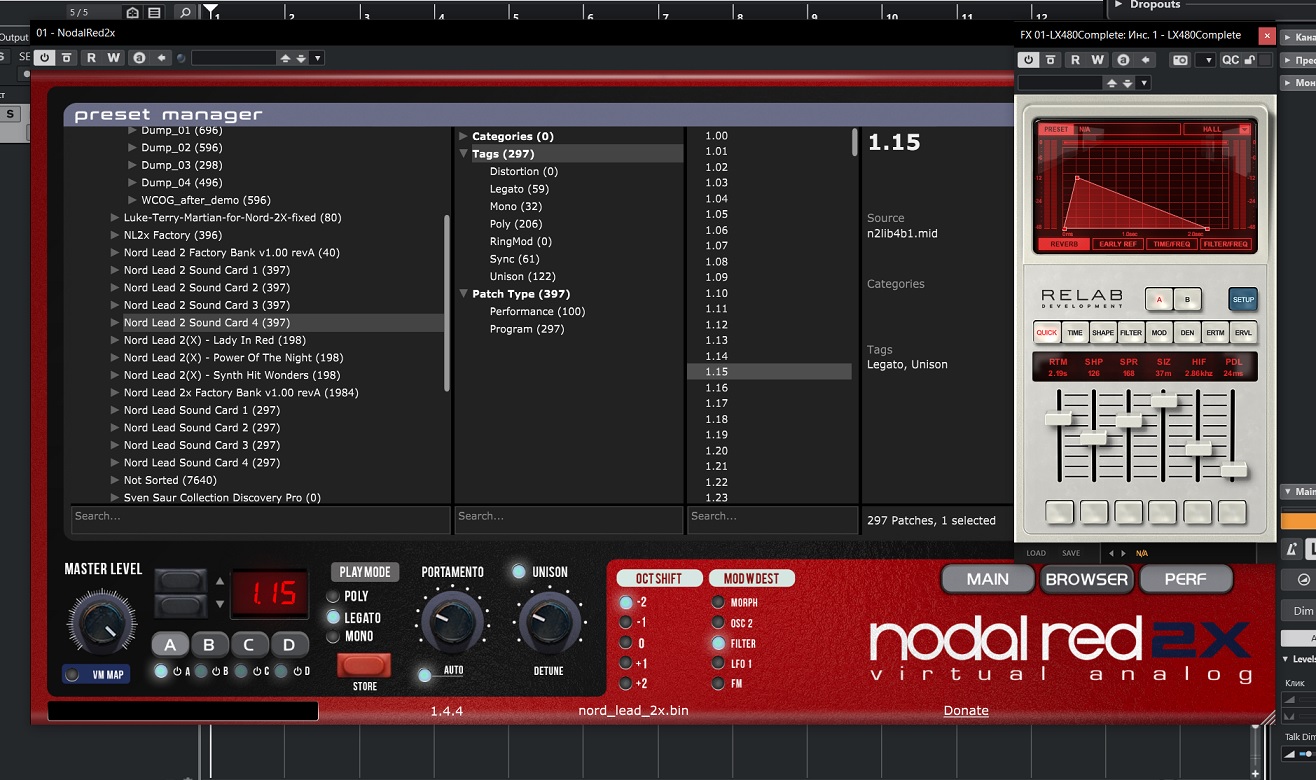Toggle the portamento AUTO LED
Image resolution: width=1316 pixels, height=780 pixels.
(425, 675)
